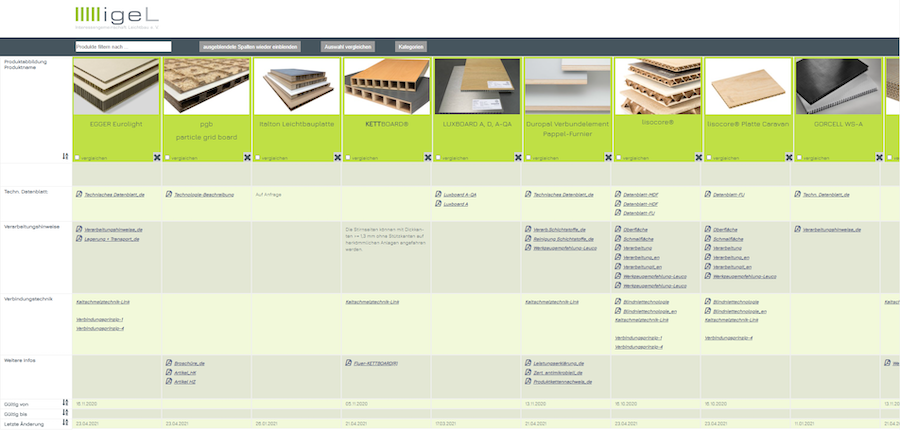The width and height of the screenshot is (900, 430).
Task: Click 'ausgeblendete Spalten wieder einblenden' button
Action: tap(250, 47)
